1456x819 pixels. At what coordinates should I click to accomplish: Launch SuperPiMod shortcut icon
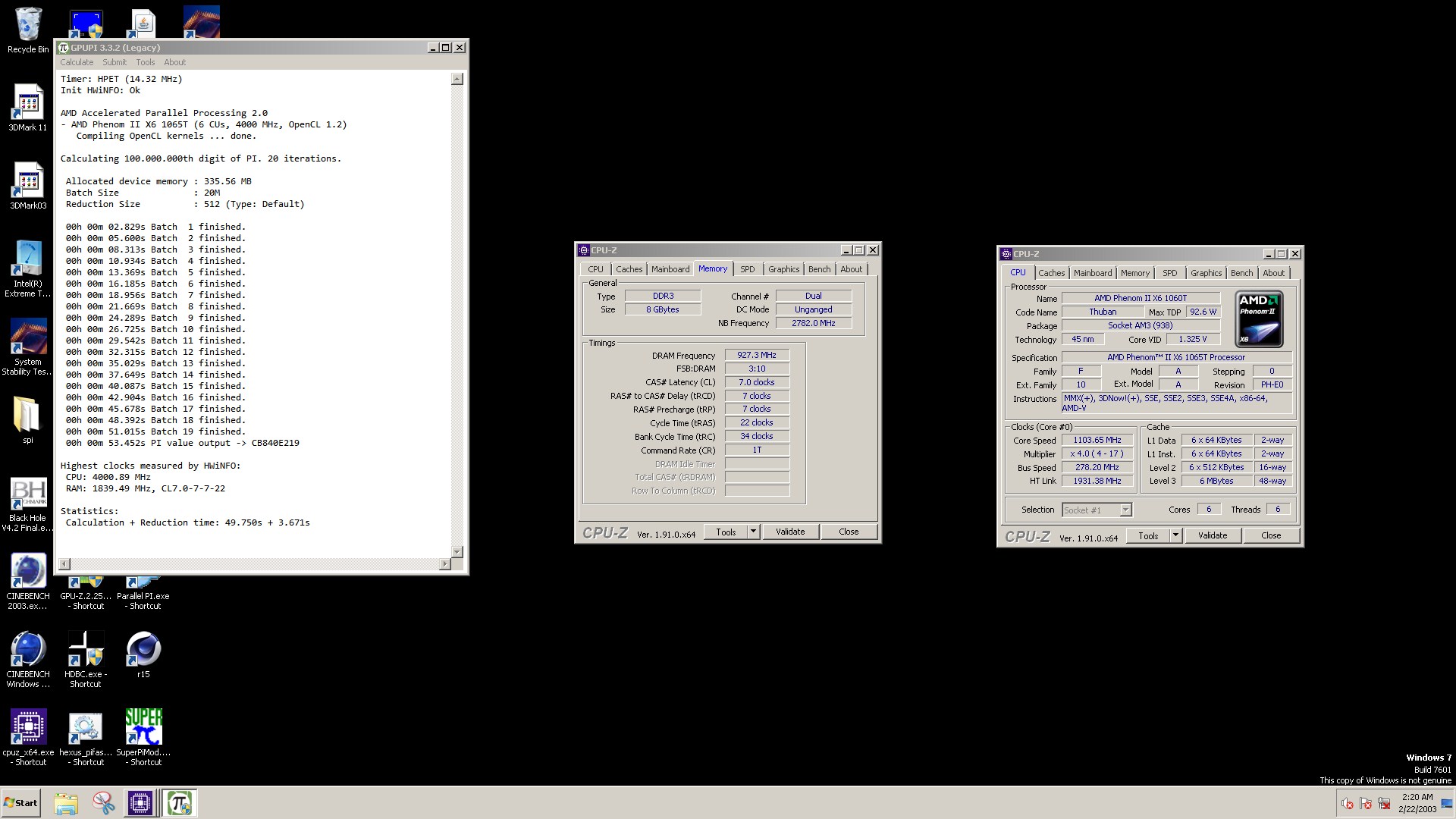coord(143,738)
